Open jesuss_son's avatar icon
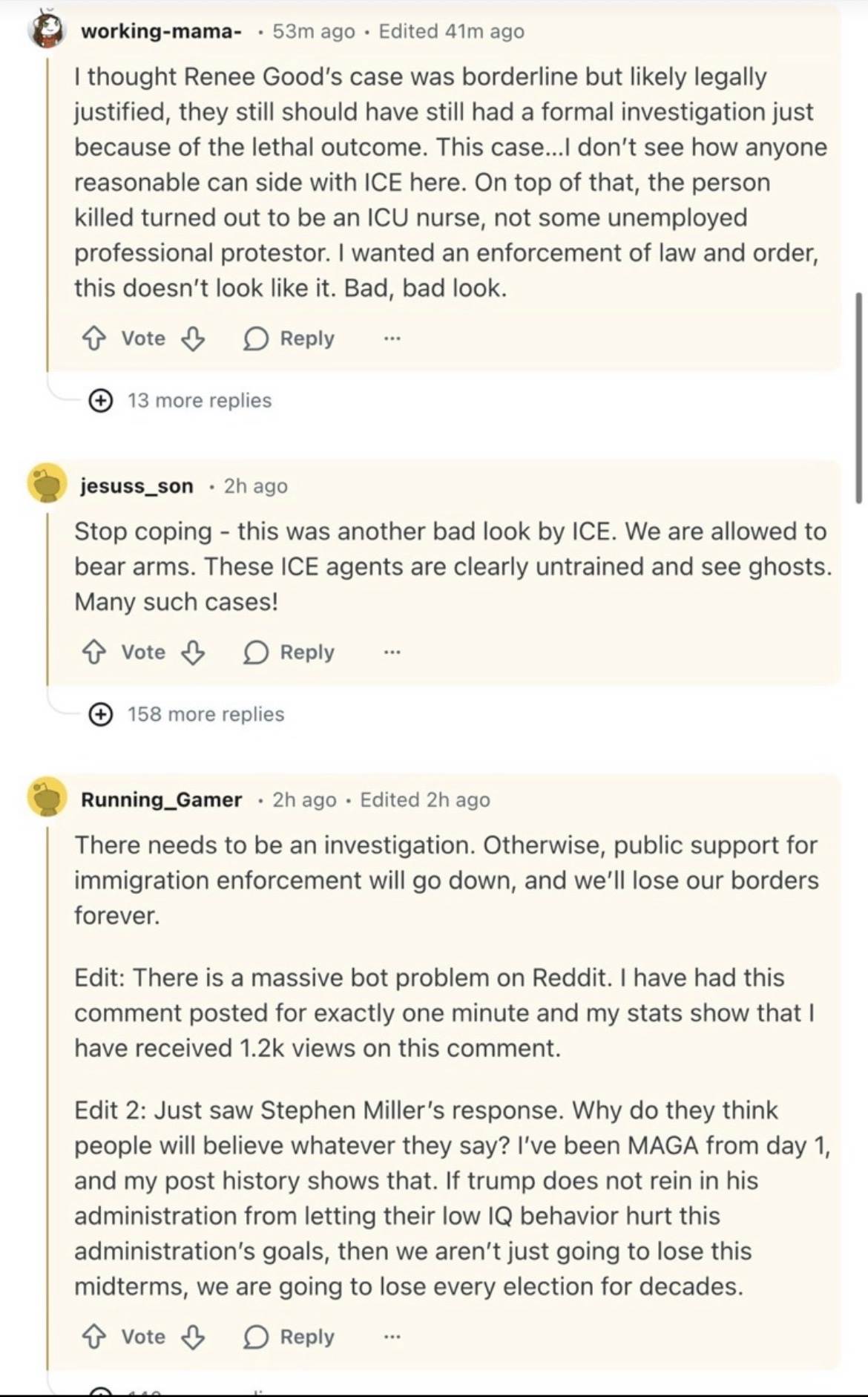Viewport: 868px width, 1397px height. click(x=47, y=485)
